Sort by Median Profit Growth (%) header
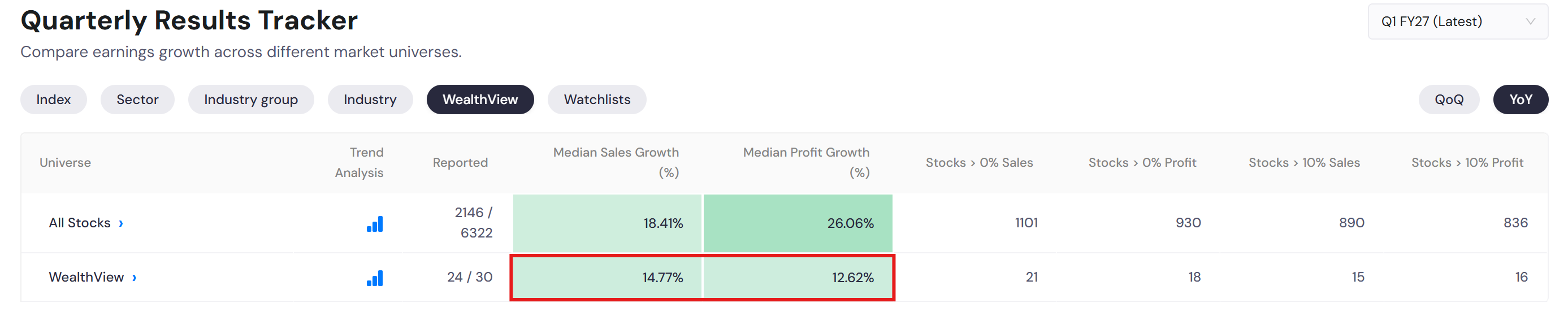 pos(807,162)
